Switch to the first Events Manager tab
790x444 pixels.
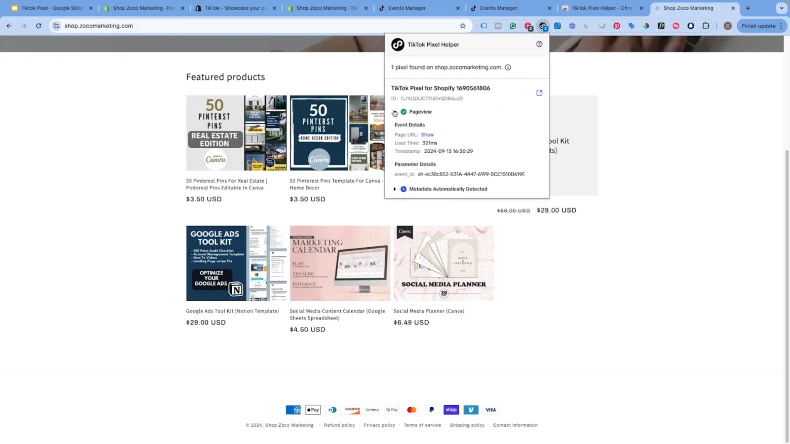(x=418, y=8)
